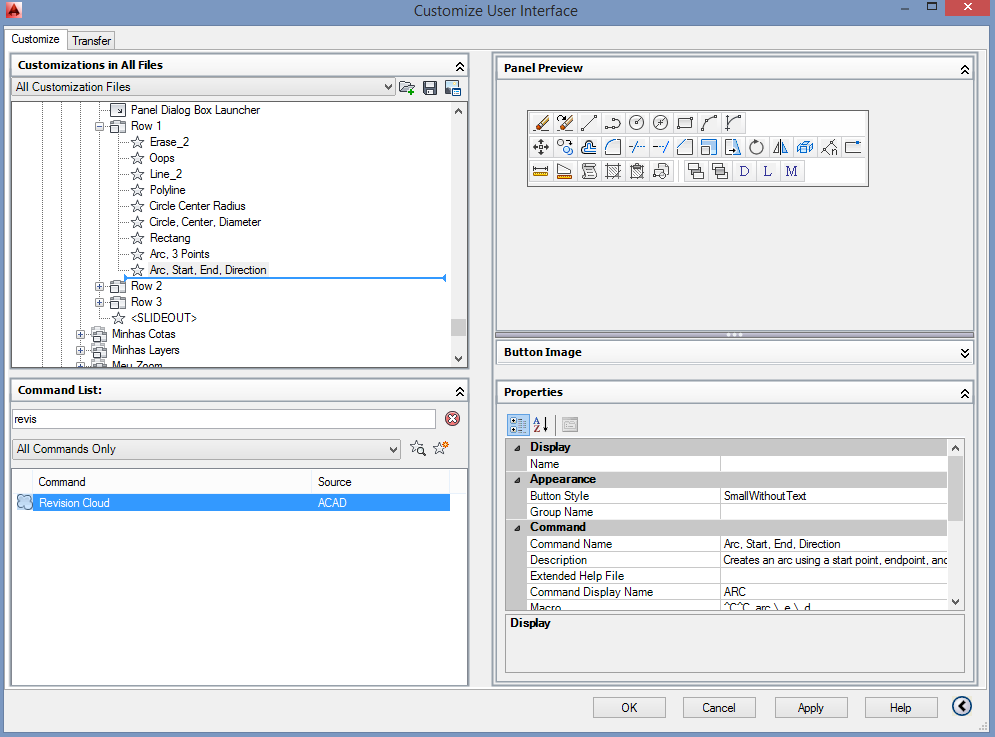
Task: Click the OK button
Action: [629, 708]
